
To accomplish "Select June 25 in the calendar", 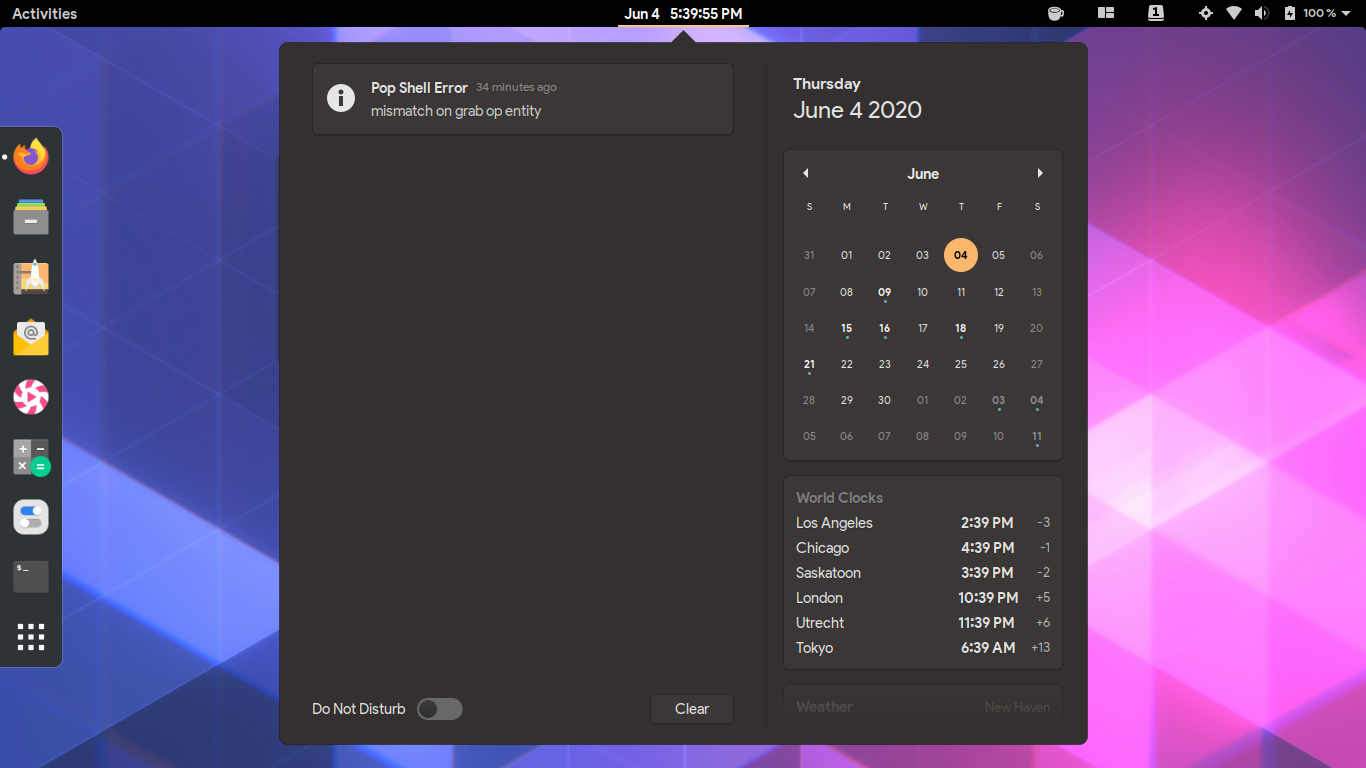I will click(961, 365).
